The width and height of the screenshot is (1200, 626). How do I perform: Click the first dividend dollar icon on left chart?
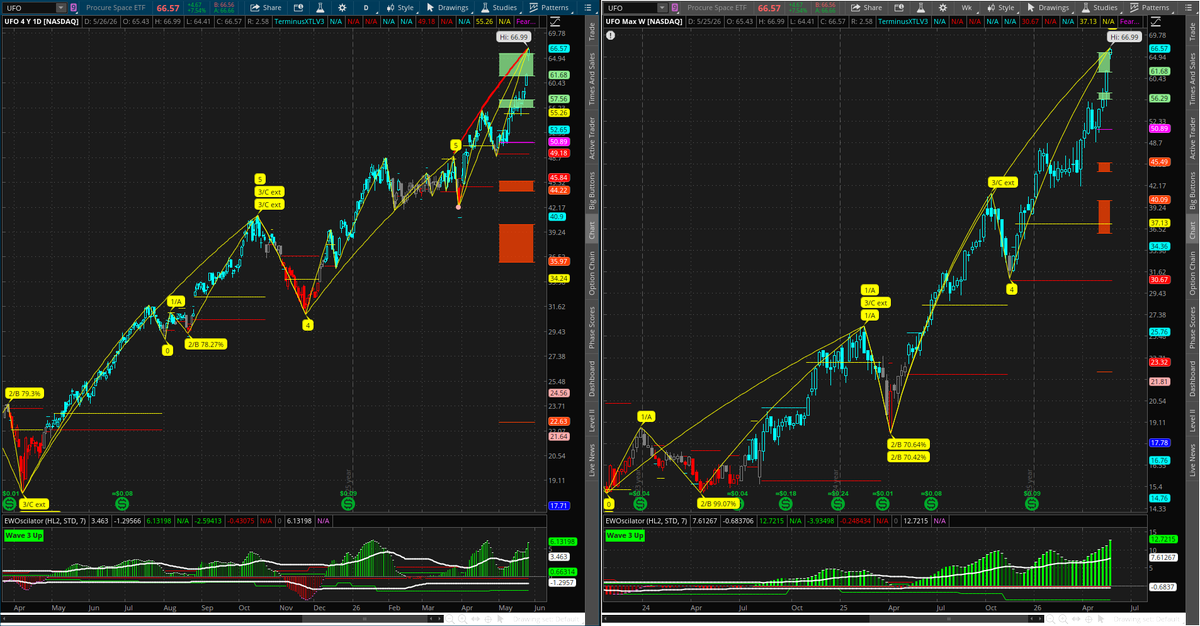click(9, 503)
